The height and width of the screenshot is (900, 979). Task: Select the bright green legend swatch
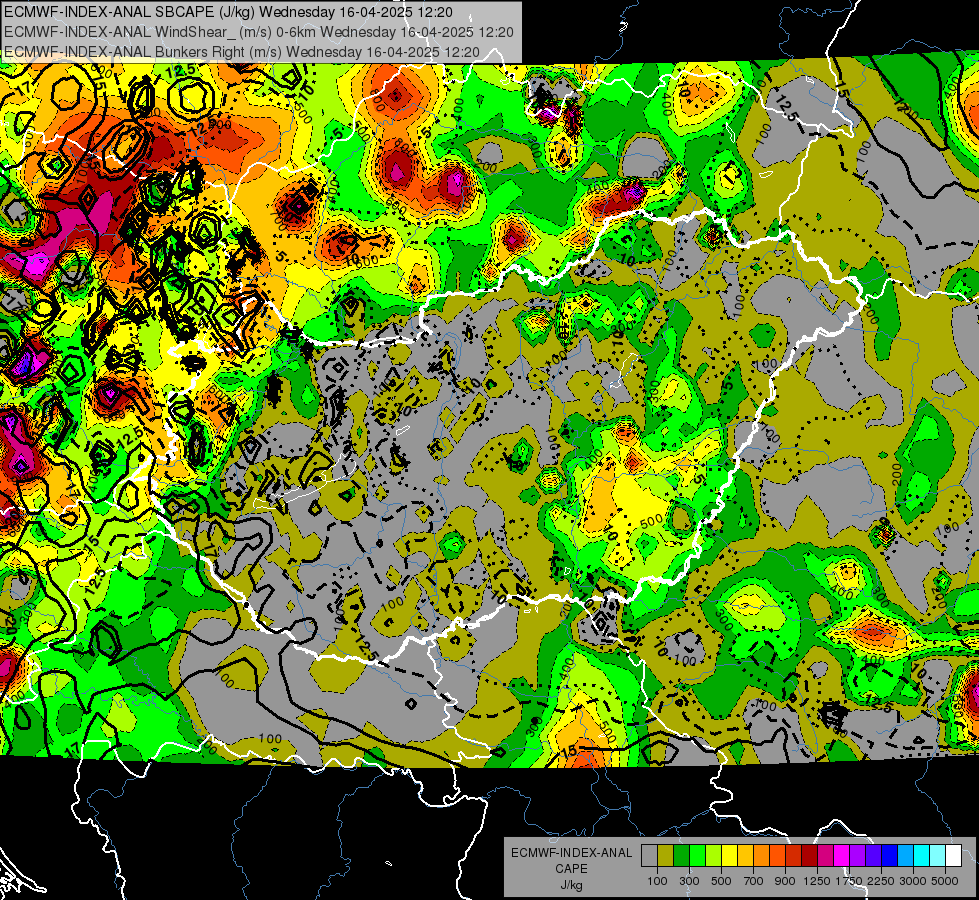(697, 856)
